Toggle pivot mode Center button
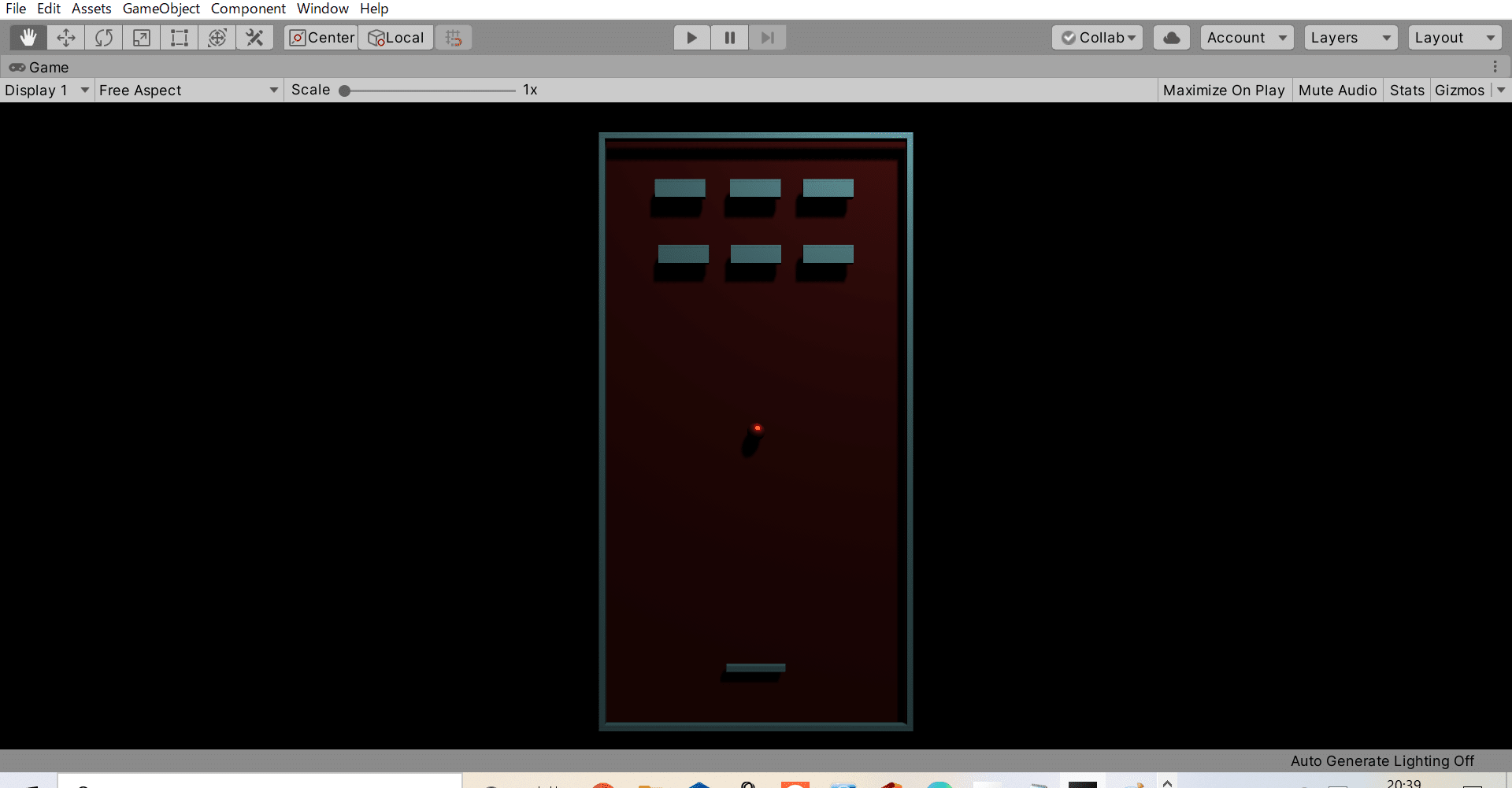This screenshot has width=1512, height=788. point(321,38)
